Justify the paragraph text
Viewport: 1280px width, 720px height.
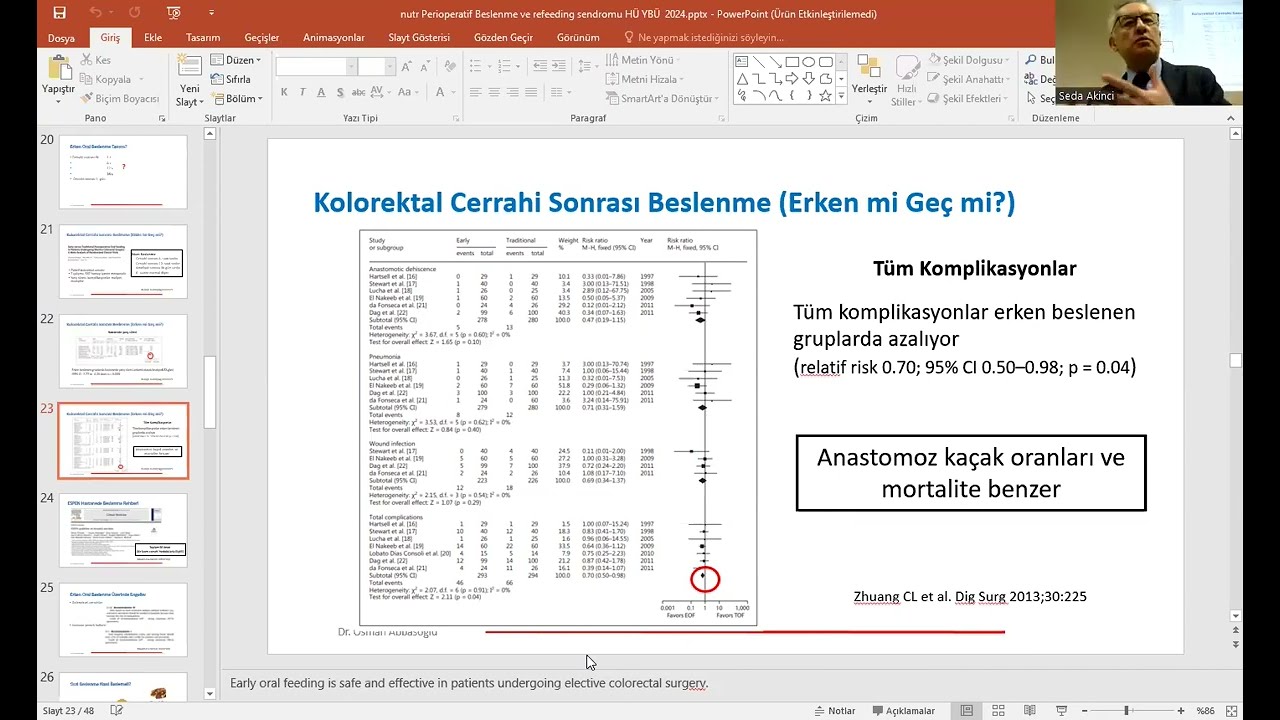point(531,92)
